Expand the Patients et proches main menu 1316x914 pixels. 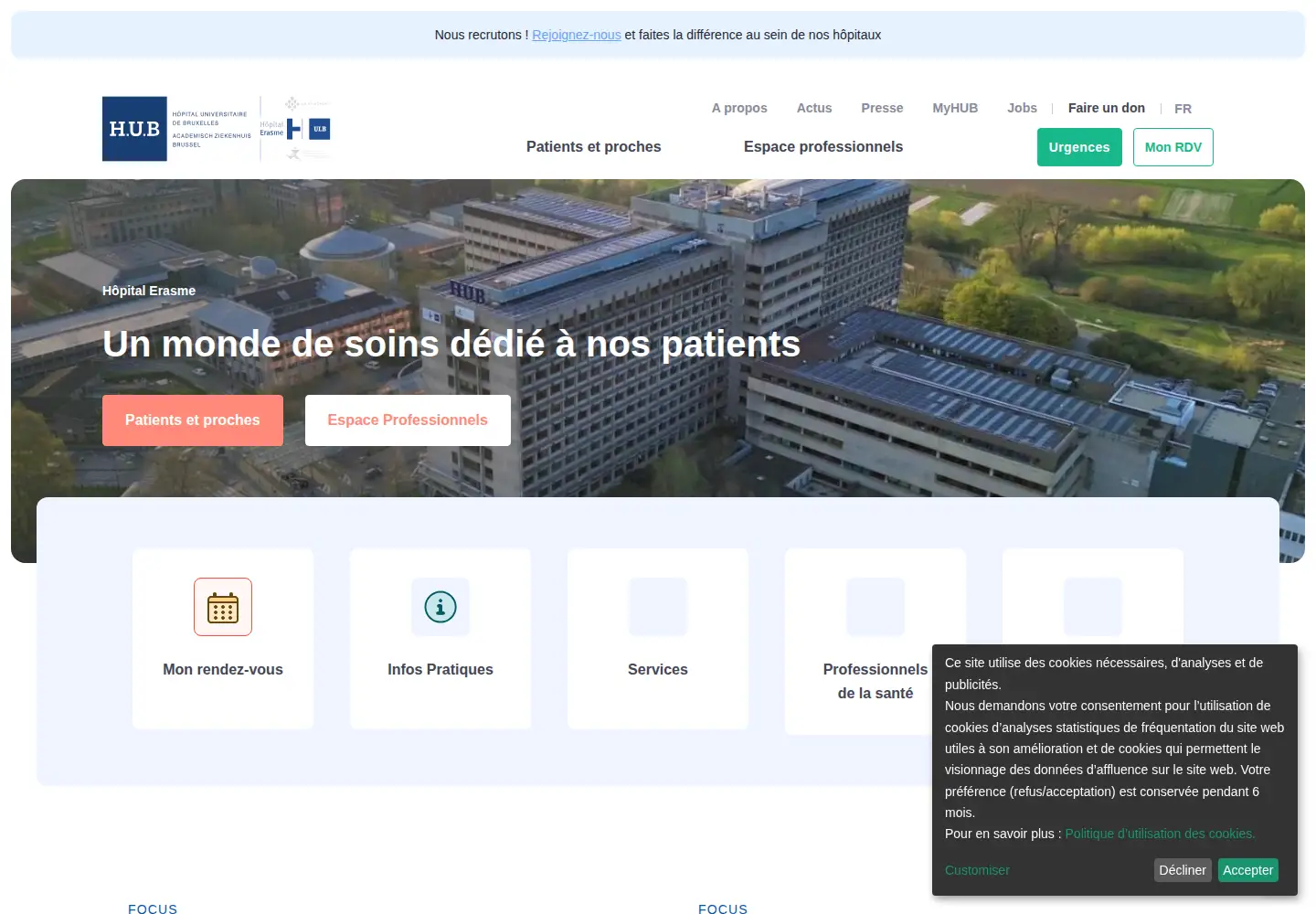click(x=594, y=146)
